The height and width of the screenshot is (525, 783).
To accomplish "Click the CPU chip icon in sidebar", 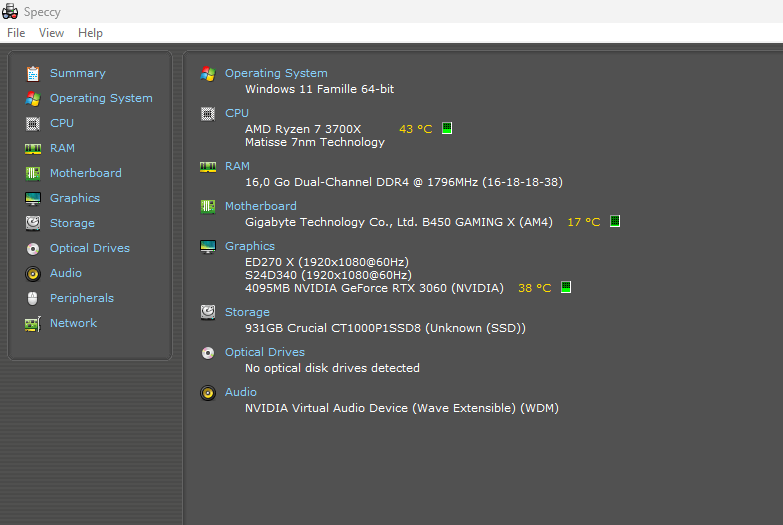I will tap(33, 123).
